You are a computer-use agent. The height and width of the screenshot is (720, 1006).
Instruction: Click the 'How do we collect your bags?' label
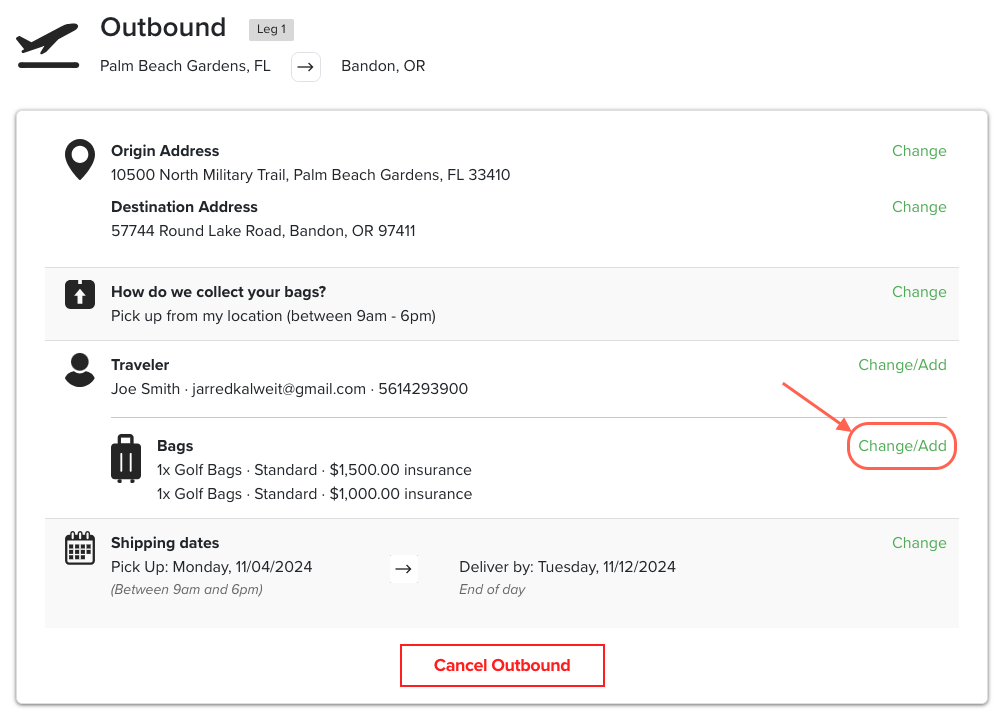(218, 292)
